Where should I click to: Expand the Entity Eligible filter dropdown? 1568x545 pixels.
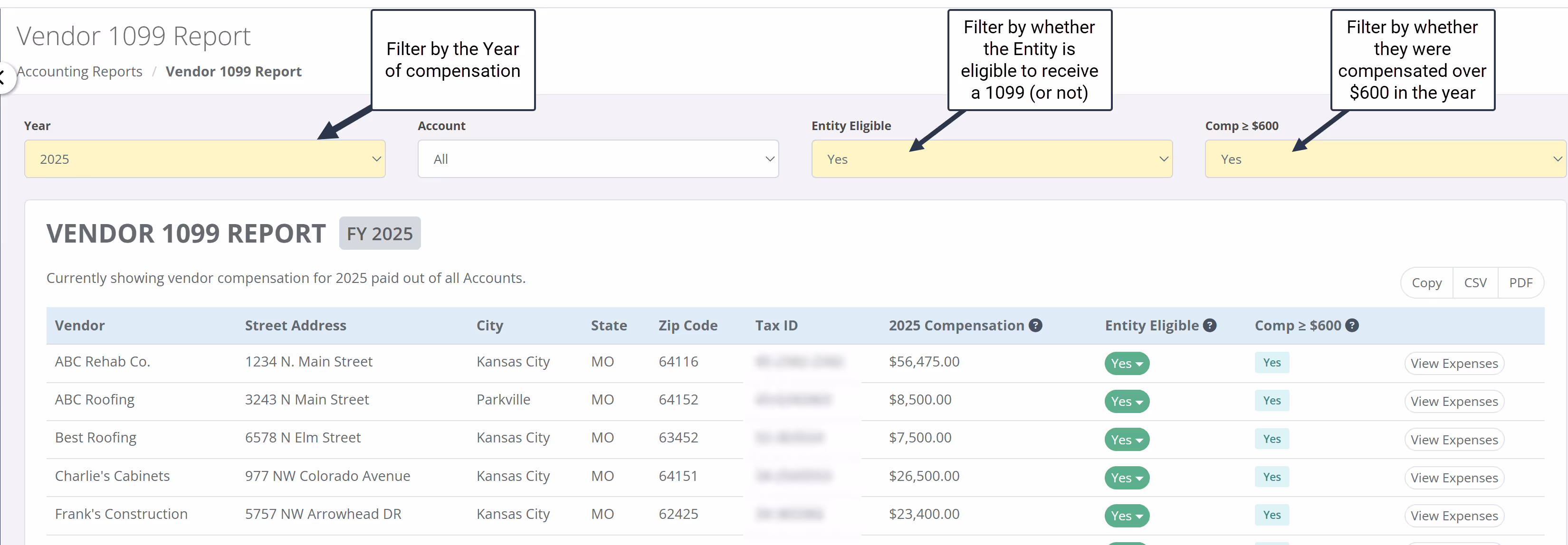[992, 159]
